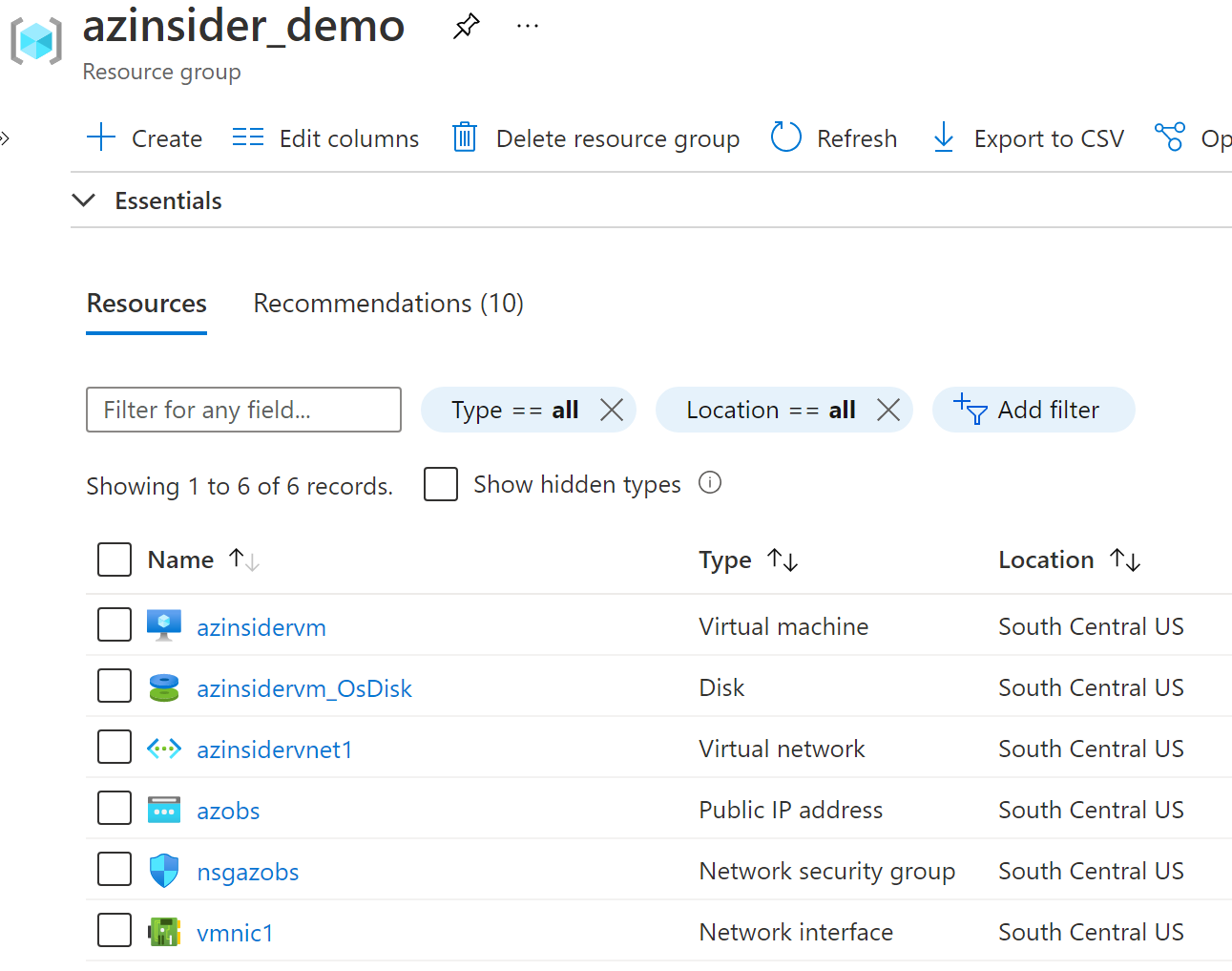Remove the Type filter with X
The image size is (1232, 971).
point(612,410)
